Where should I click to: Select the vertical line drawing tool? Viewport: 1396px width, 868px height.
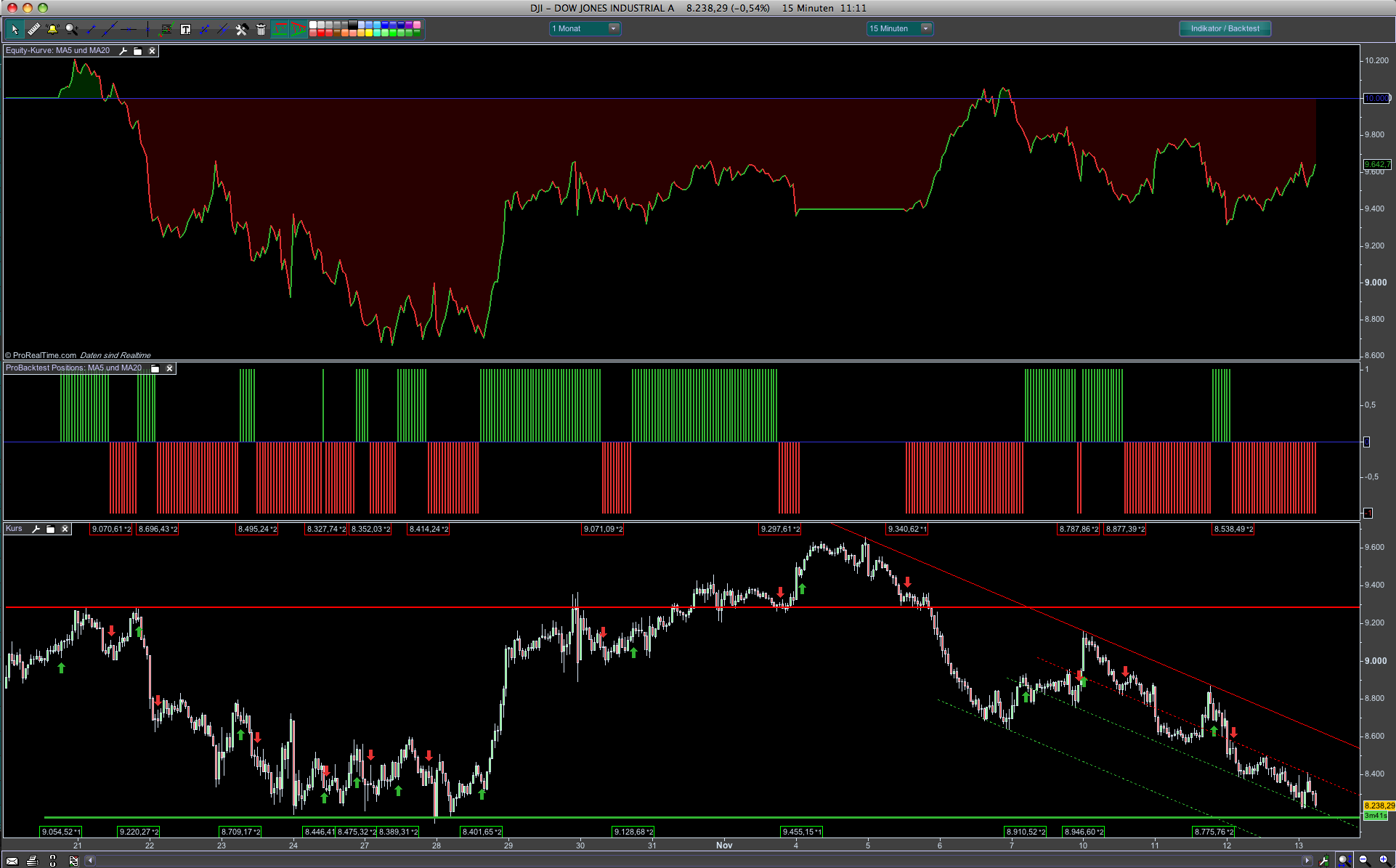[x=147, y=29]
